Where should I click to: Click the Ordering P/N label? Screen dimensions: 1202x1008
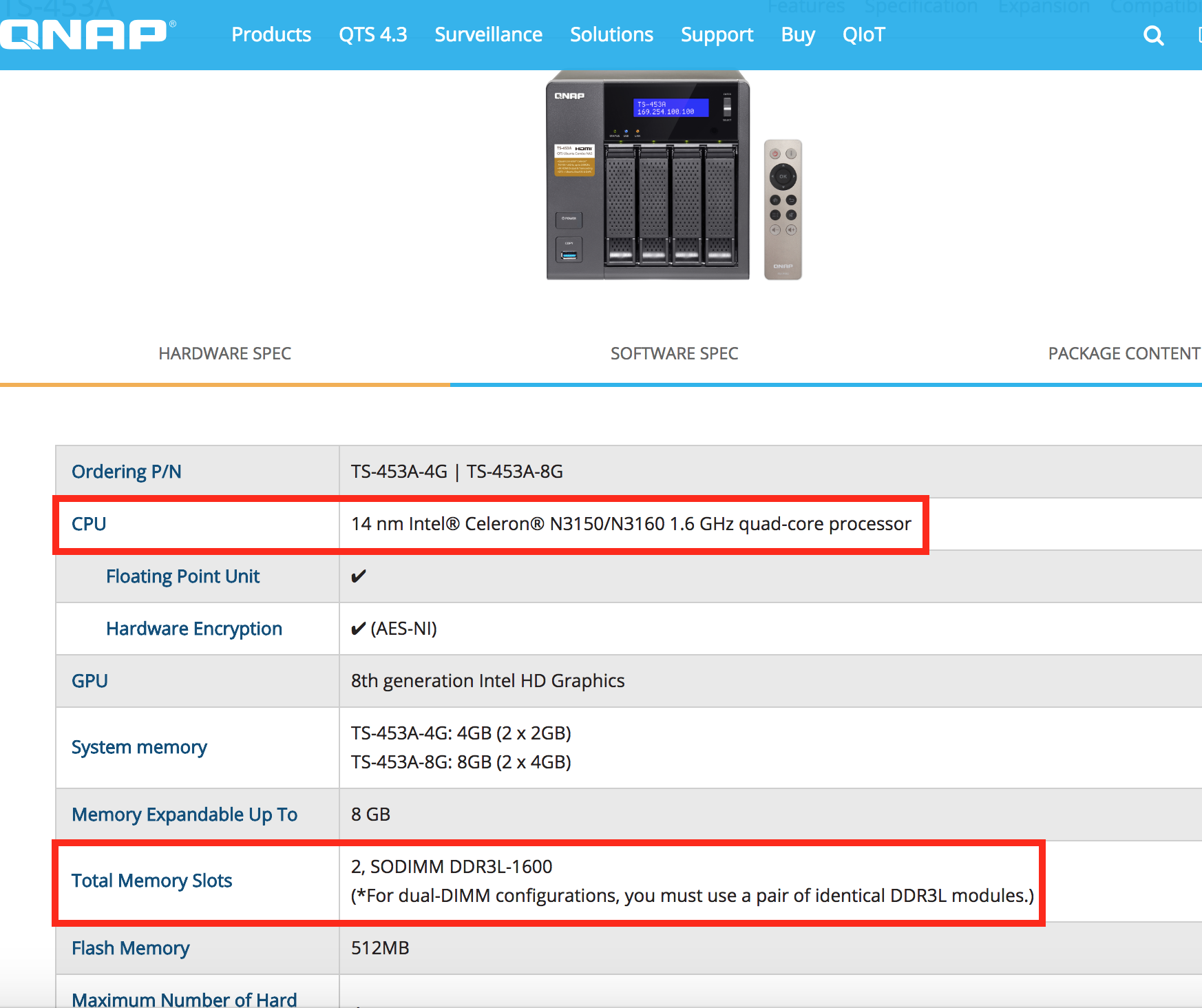127,472
